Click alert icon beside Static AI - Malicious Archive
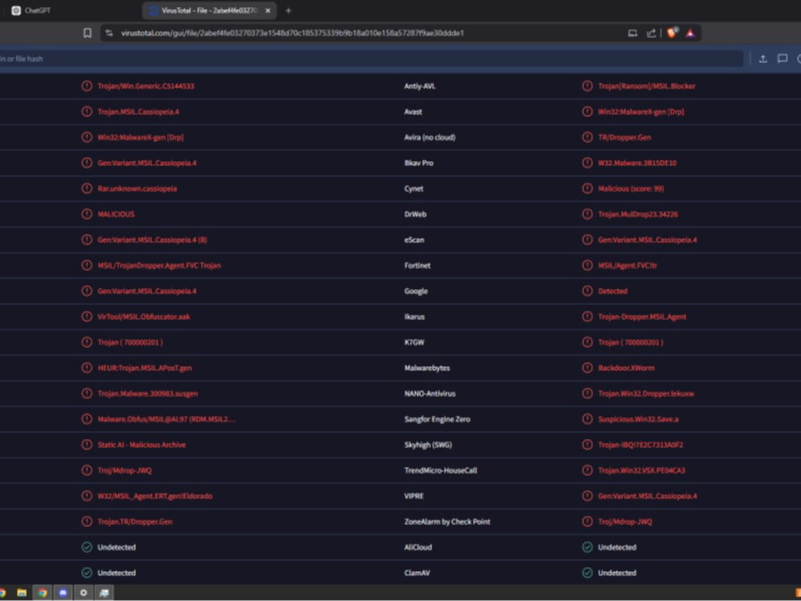 pos(87,445)
